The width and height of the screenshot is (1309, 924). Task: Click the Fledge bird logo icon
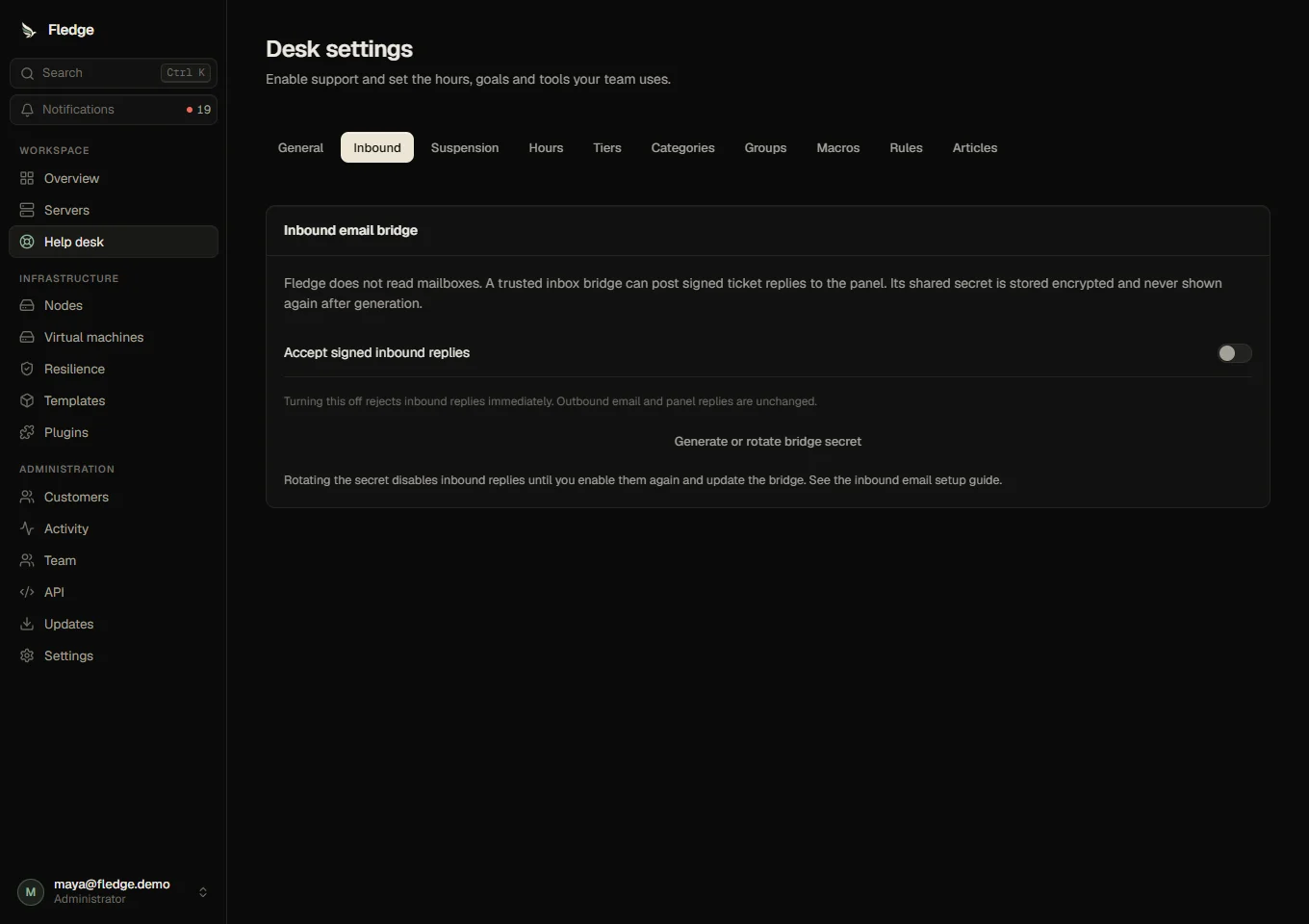coord(29,31)
